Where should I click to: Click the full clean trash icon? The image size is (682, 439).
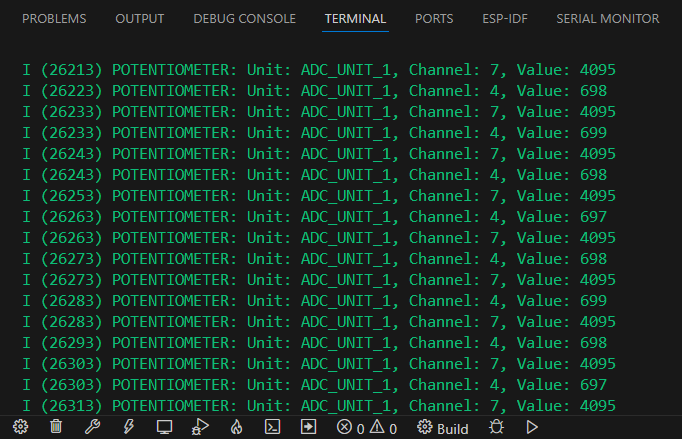pos(56,427)
